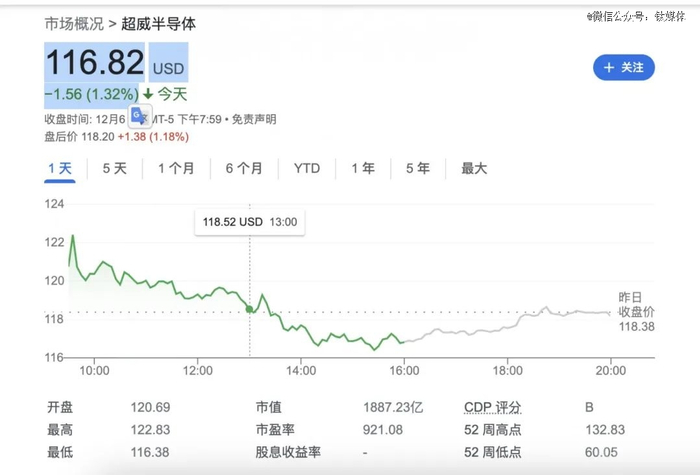The width and height of the screenshot is (700, 475).
Task: Click the 116.82 price text
Action: [95, 62]
